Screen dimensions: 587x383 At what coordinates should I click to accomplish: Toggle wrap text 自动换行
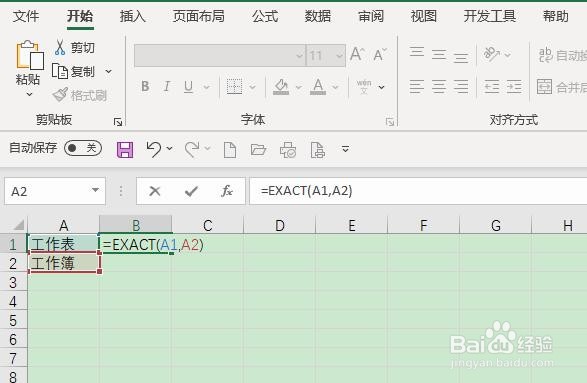pos(562,55)
